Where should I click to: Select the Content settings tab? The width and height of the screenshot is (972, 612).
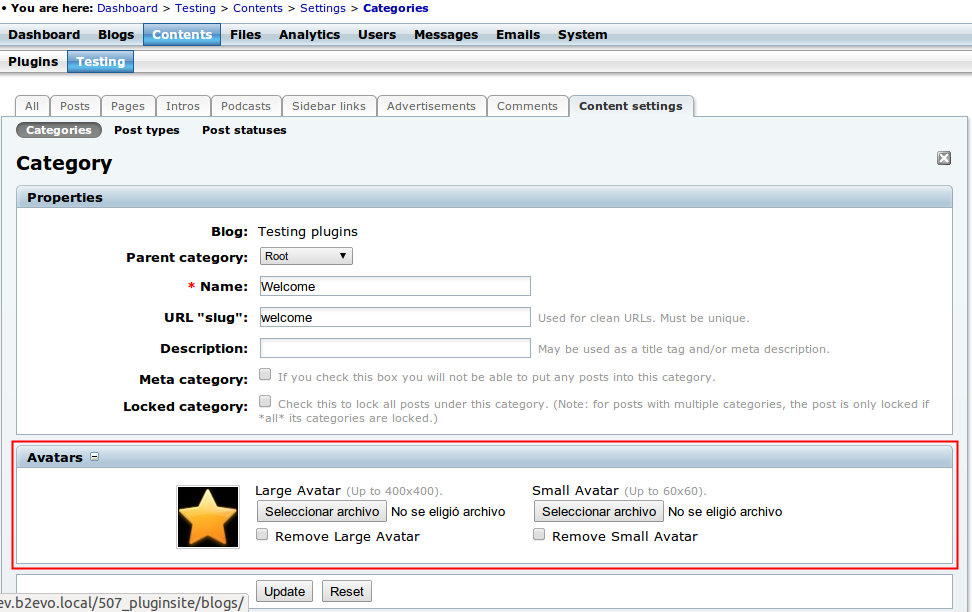pyautogui.click(x=631, y=106)
